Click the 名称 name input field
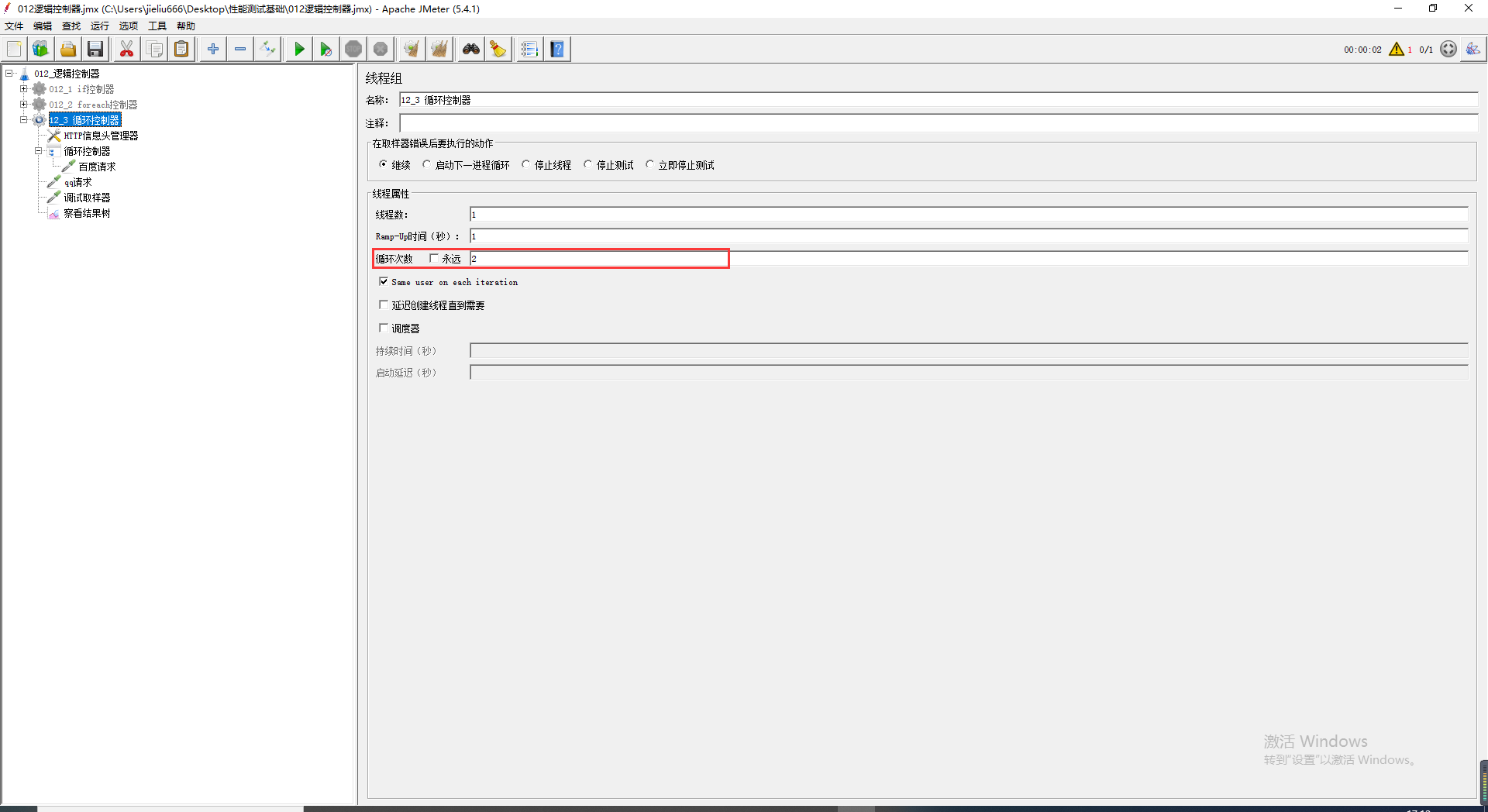 click(939, 100)
